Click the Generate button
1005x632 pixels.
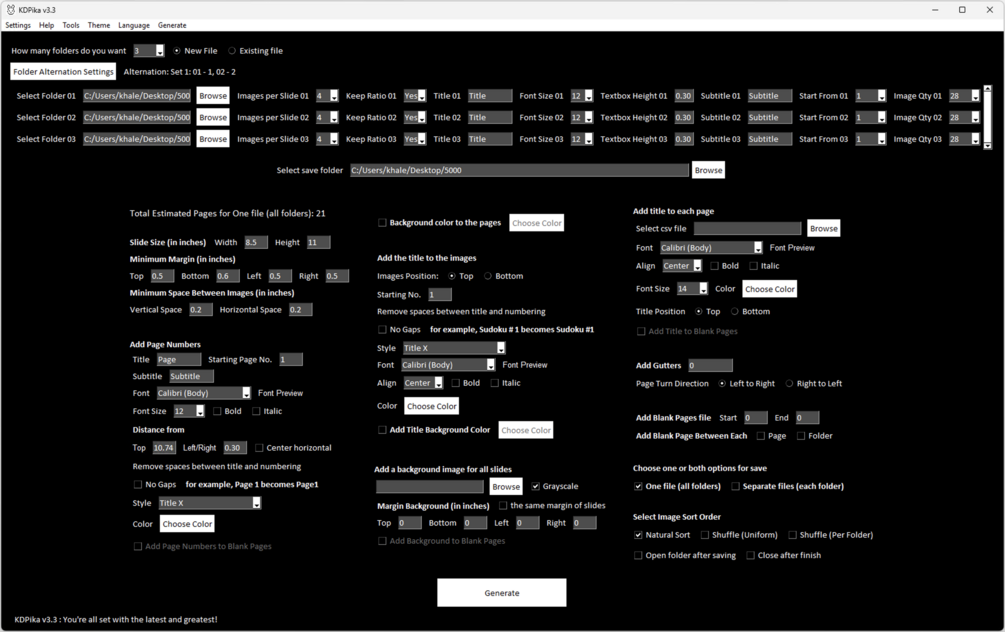coord(501,592)
